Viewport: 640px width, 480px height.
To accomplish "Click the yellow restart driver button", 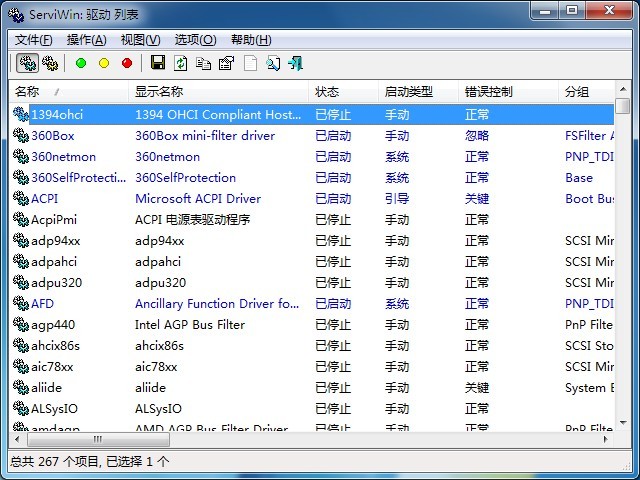I will pos(104,63).
